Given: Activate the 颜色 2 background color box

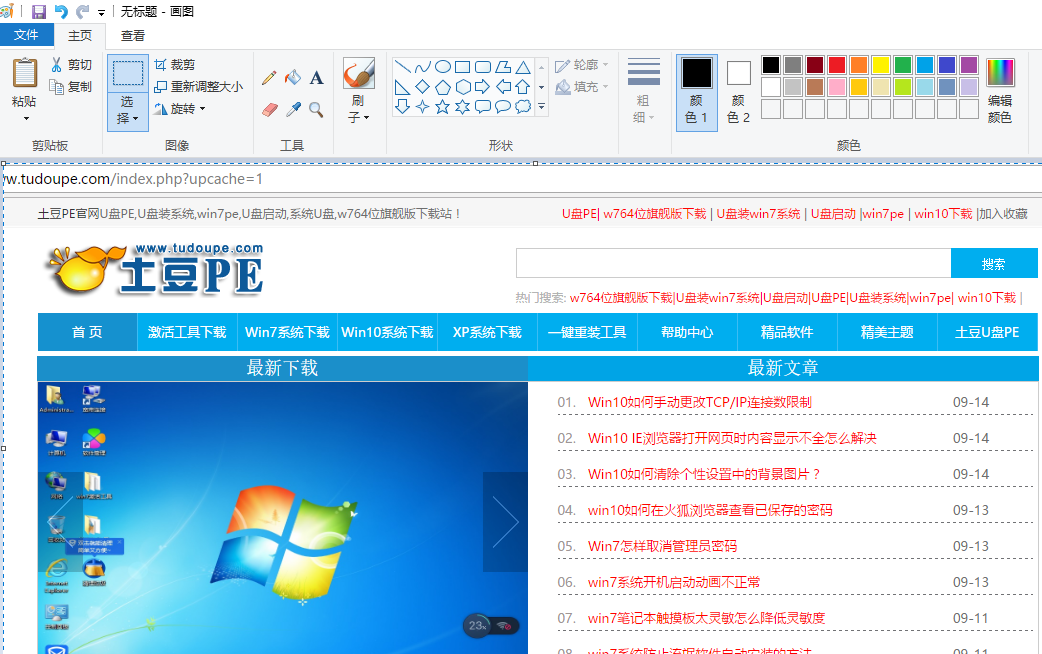Looking at the screenshot, I should pos(738,91).
